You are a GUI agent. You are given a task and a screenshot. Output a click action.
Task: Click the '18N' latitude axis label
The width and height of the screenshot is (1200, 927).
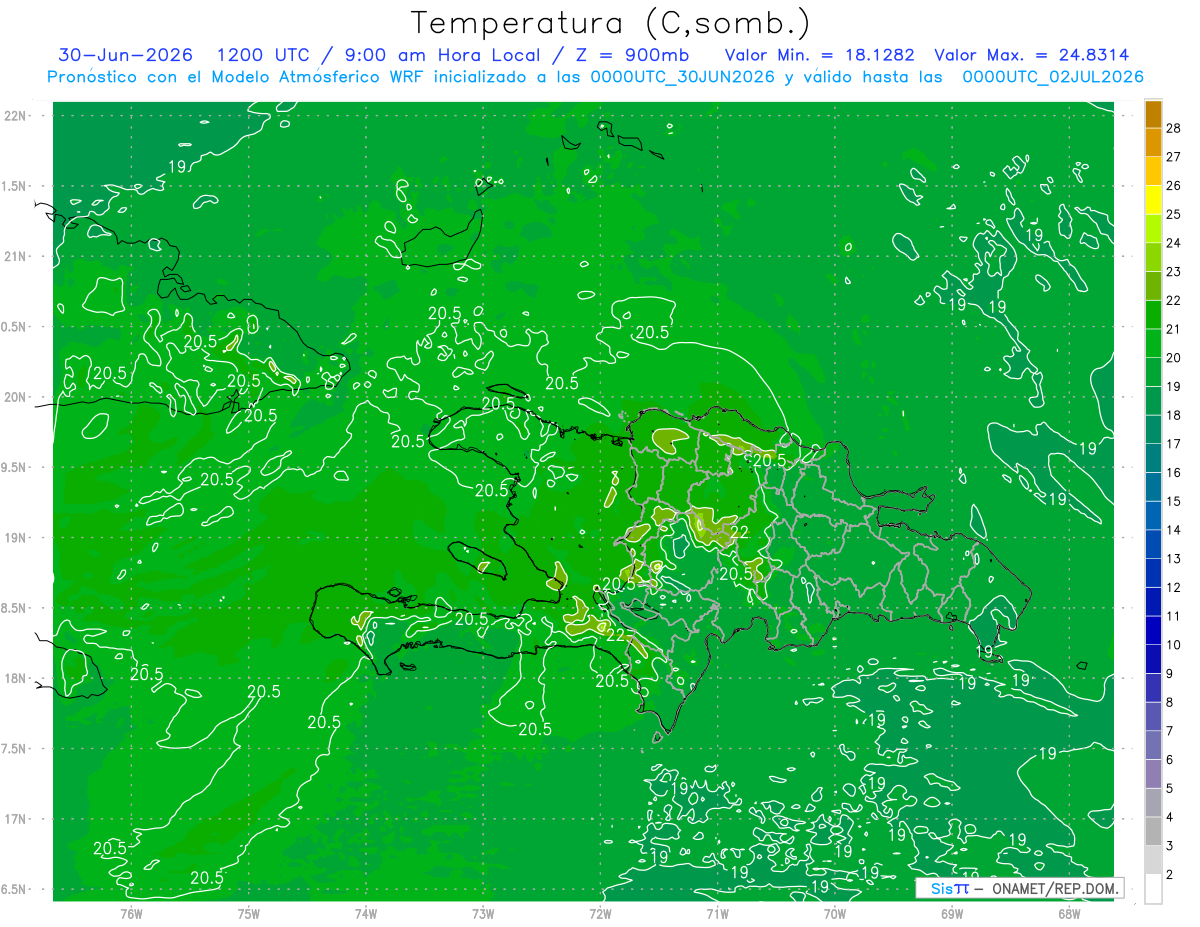[15, 678]
